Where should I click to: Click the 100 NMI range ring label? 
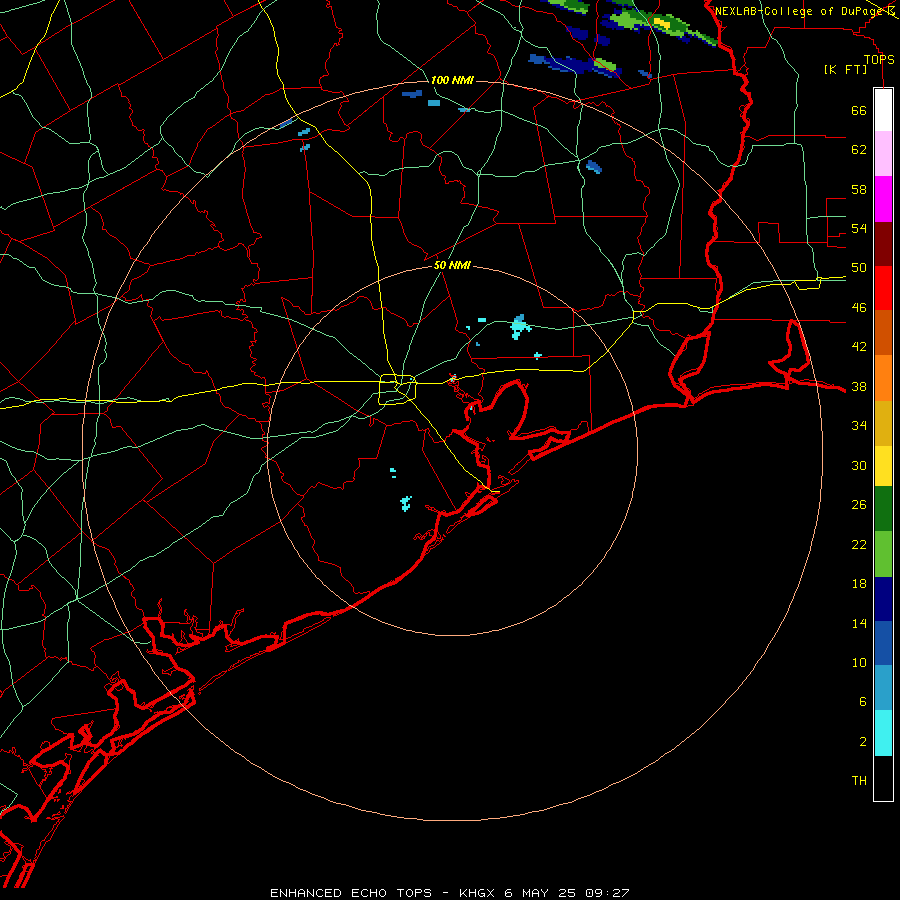[x=452, y=80]
